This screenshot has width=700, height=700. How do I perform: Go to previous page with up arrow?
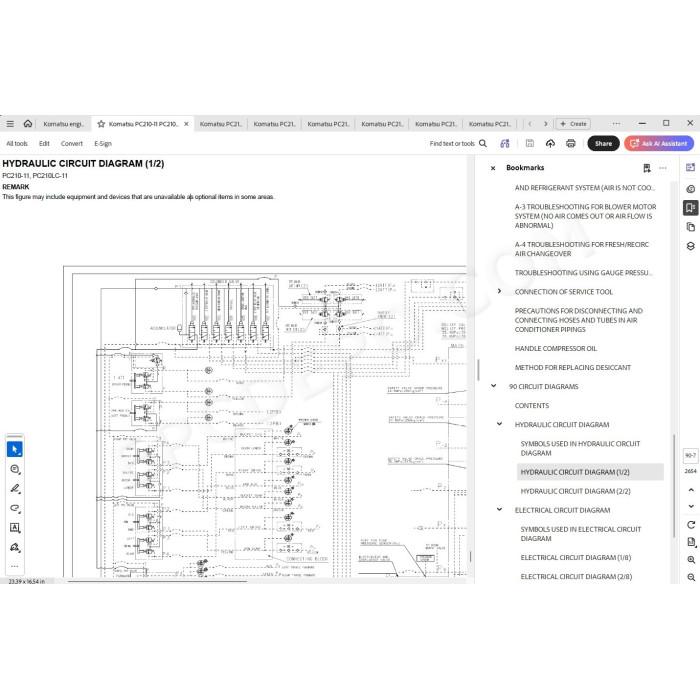point(691,490)
